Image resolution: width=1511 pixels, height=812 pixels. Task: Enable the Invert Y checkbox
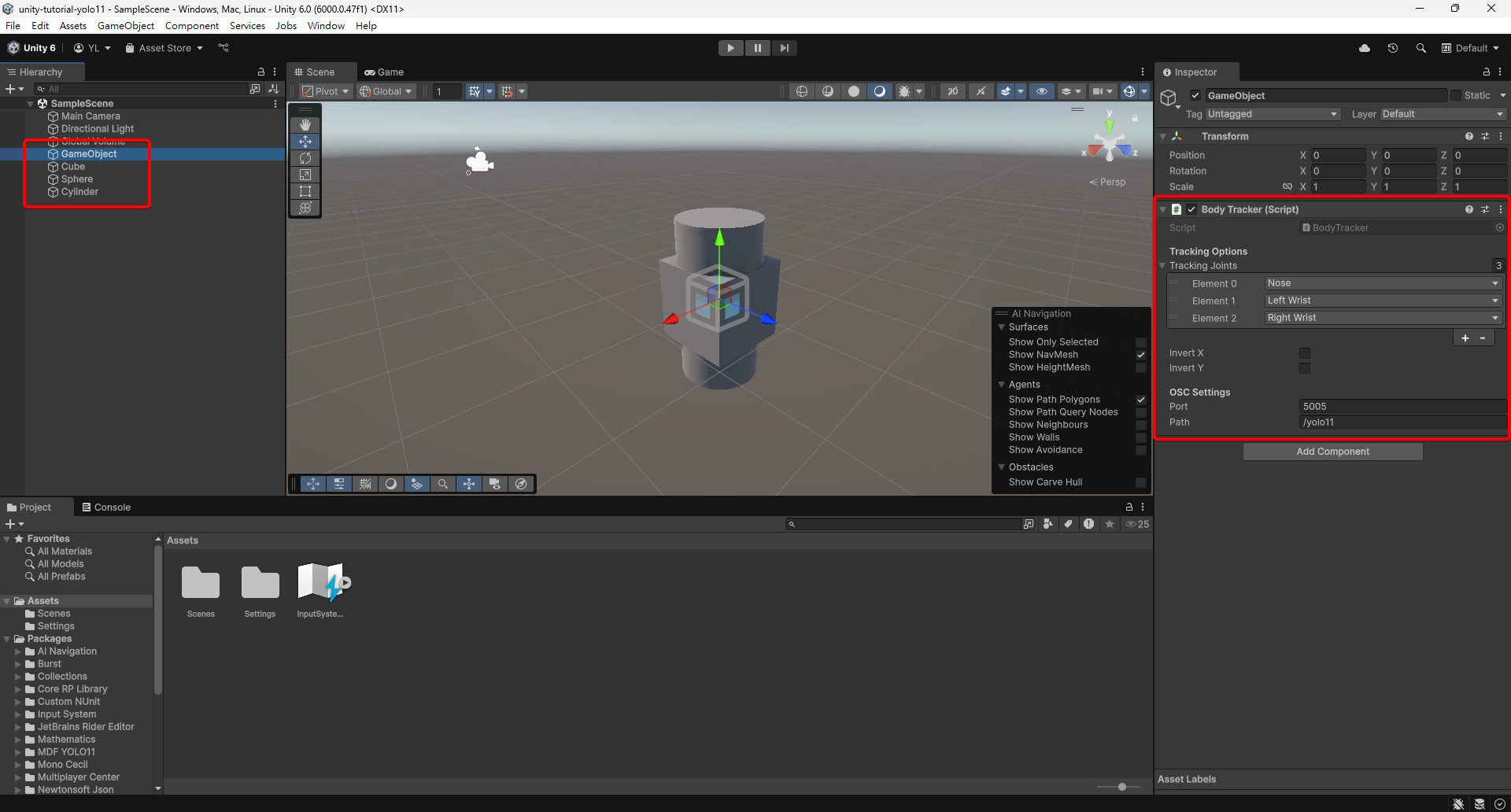click(x=1305, y=368)
